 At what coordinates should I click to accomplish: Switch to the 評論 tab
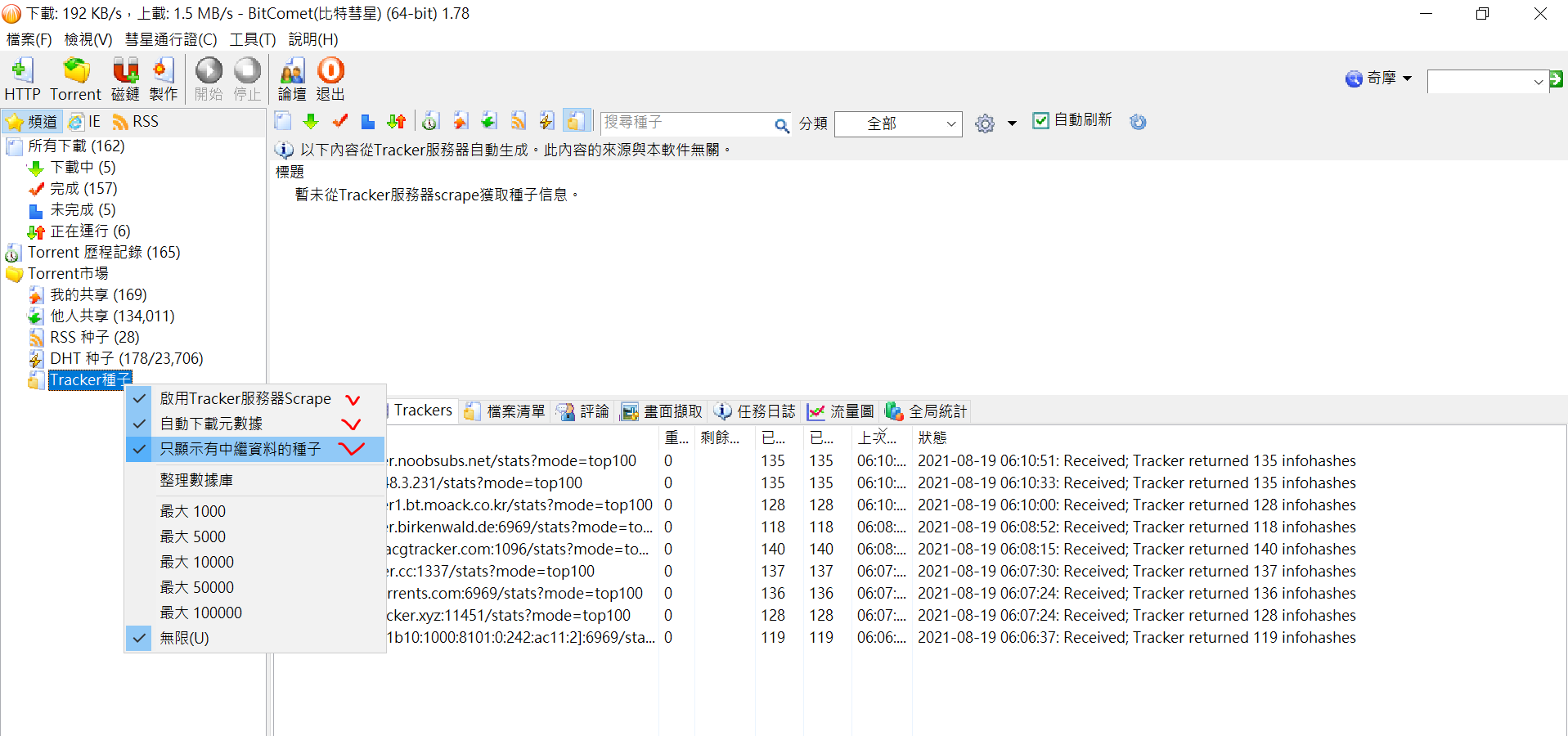(x=584, y=411)
